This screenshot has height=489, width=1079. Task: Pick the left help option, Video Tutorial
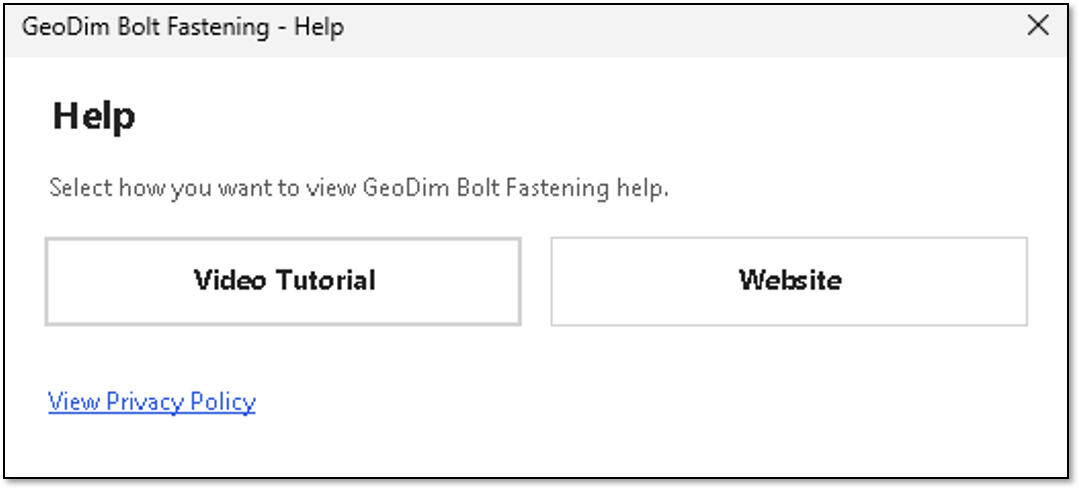[283, 281]
